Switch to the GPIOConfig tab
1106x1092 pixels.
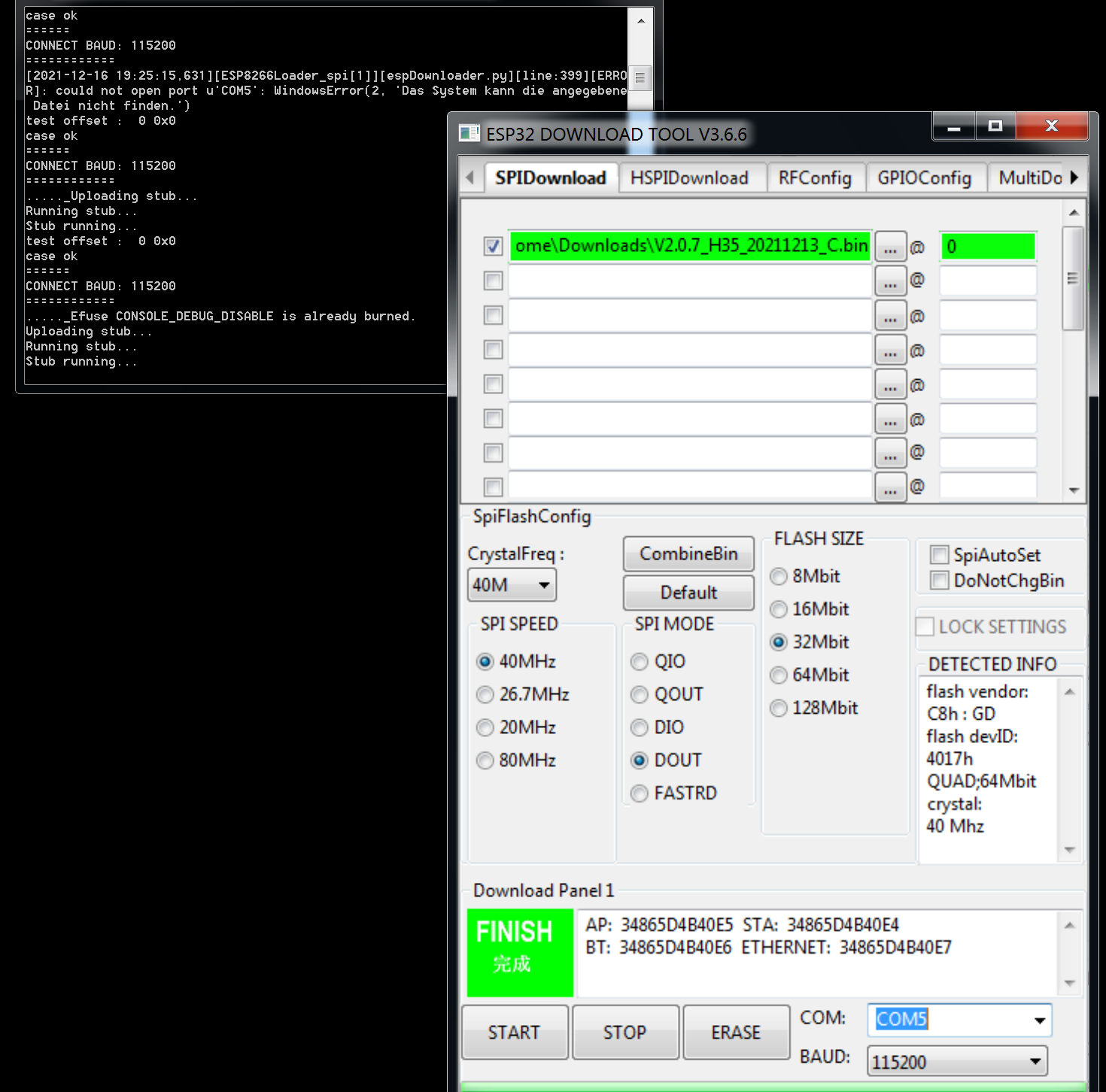click(x=925, y=177)
